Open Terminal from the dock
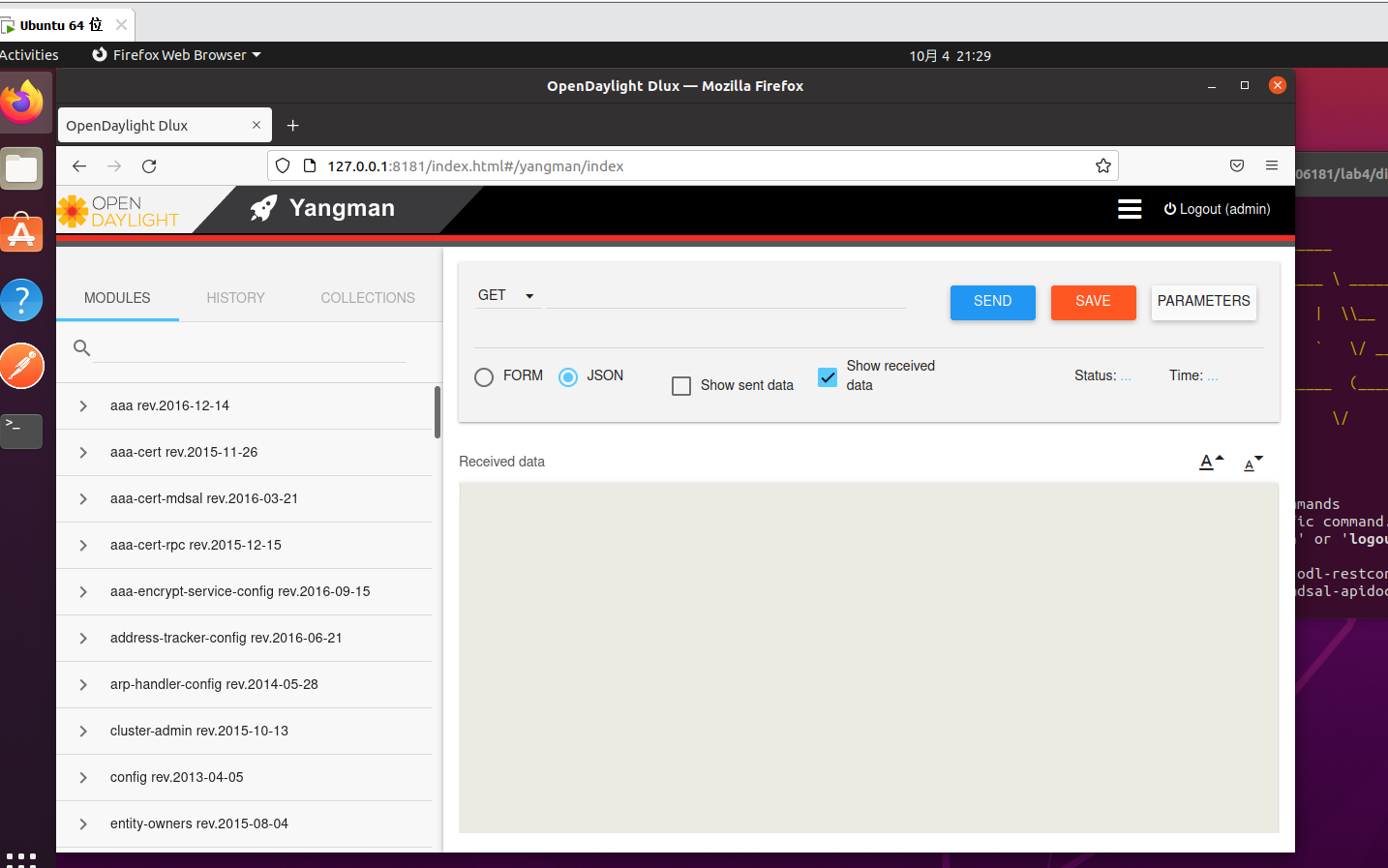 [x=21, y=431]
